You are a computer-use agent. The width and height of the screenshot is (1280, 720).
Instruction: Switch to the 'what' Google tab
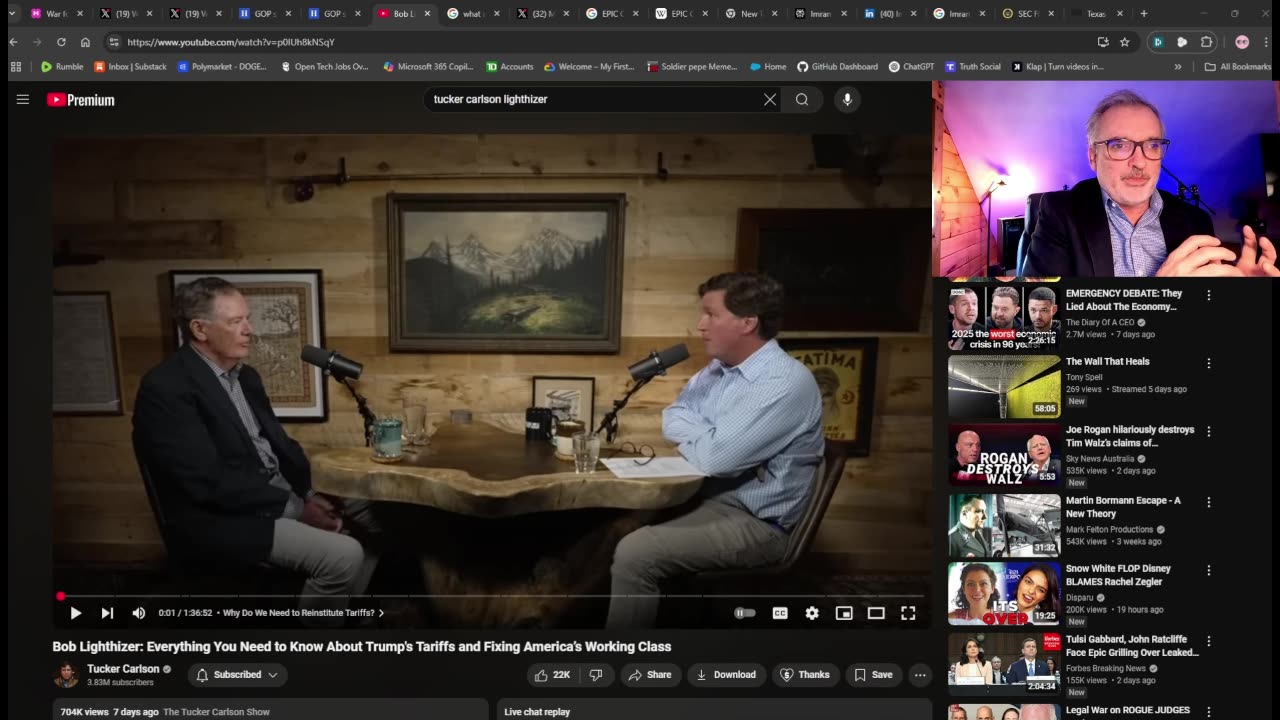tap(471, 14)
